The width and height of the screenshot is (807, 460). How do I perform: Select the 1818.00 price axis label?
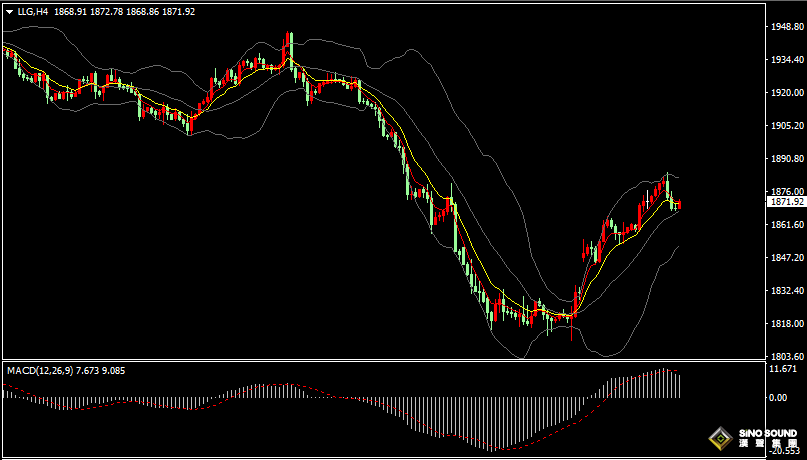(786, 324)
